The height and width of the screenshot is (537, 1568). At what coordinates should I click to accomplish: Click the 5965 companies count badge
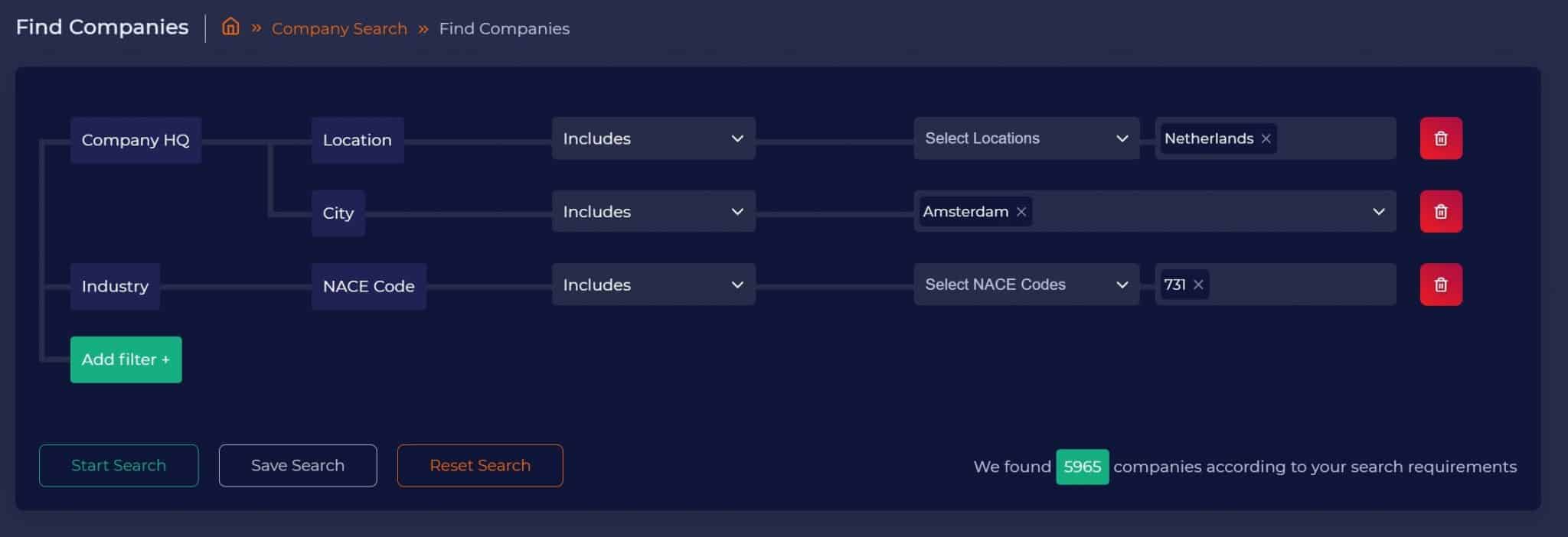[x=1082, y=467]
